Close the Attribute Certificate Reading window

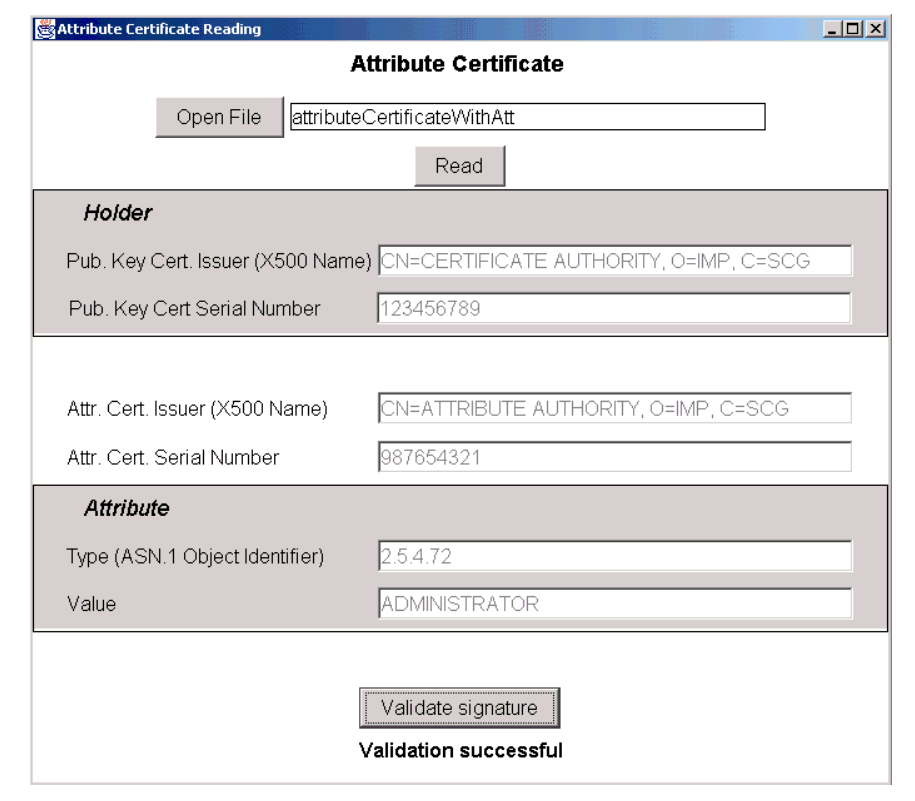(x=875, y=29)
